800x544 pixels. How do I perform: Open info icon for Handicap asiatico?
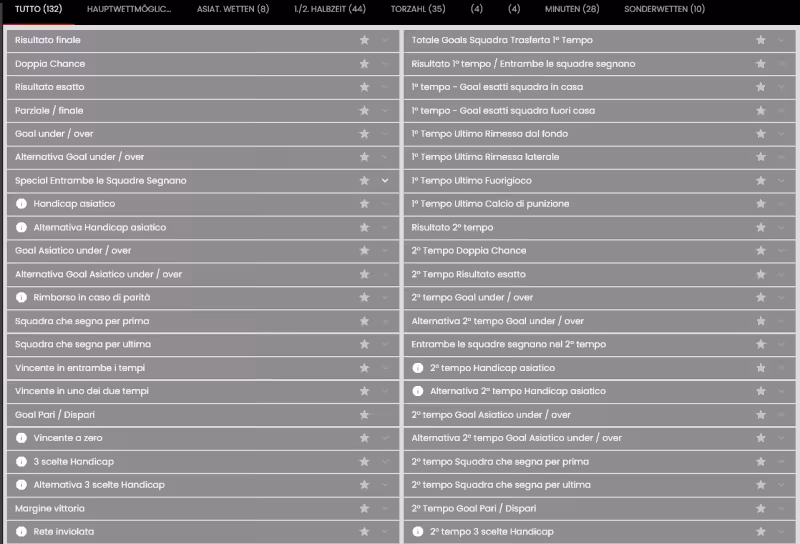(x=21, y=204)
